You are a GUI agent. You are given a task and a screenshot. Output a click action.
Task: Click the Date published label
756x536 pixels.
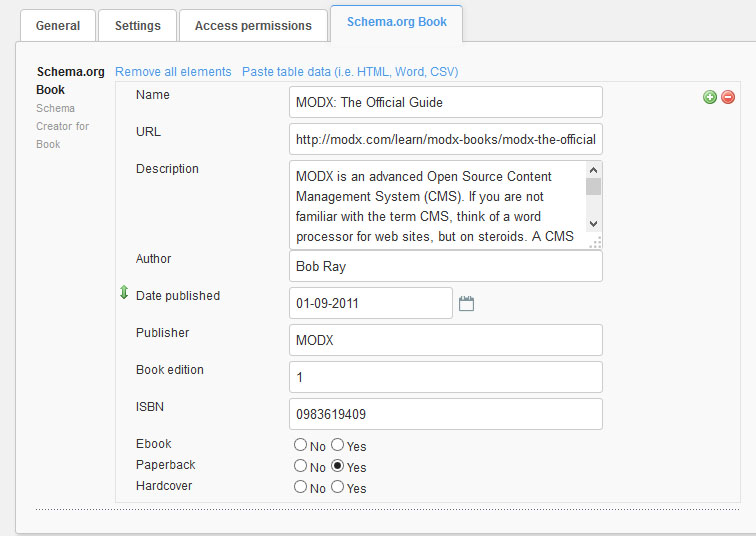tap(178, 295)
